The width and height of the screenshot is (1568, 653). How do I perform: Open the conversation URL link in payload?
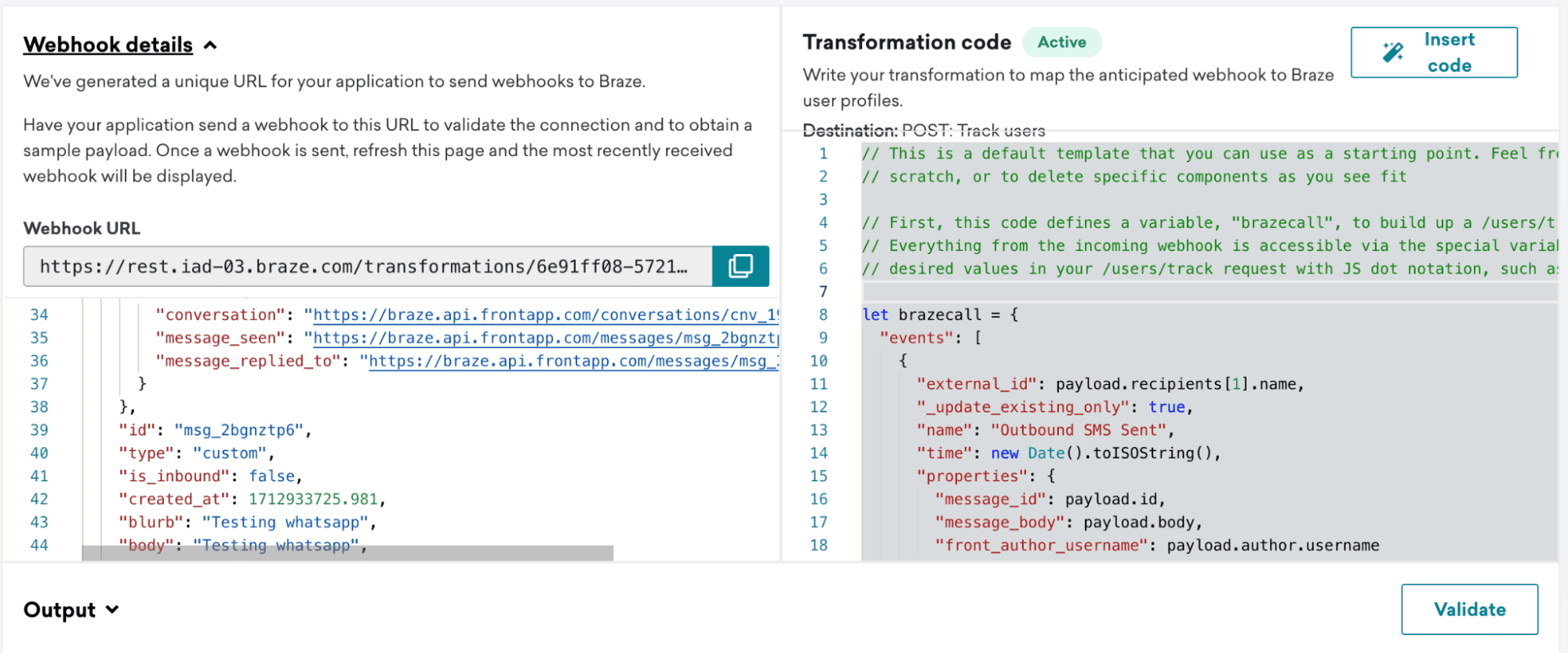544,315
